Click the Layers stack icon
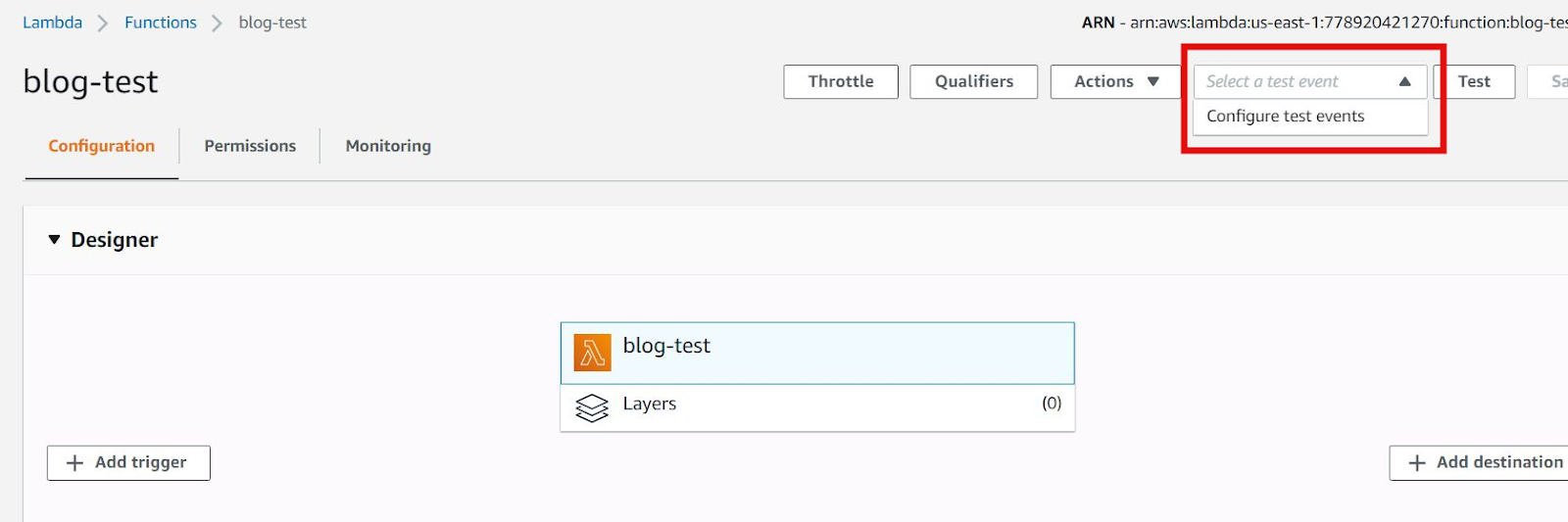Image resolution: width=1568 pixels, height=522 pixels. pyautogui.click(x=592, y=407)
